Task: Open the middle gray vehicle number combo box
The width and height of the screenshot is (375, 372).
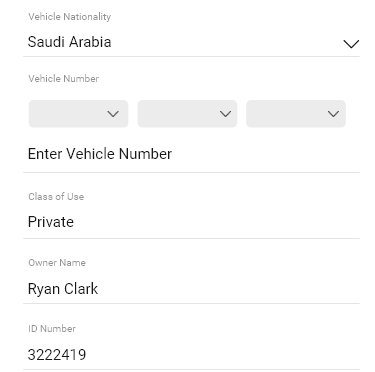Action: click(x=187, y=114)
